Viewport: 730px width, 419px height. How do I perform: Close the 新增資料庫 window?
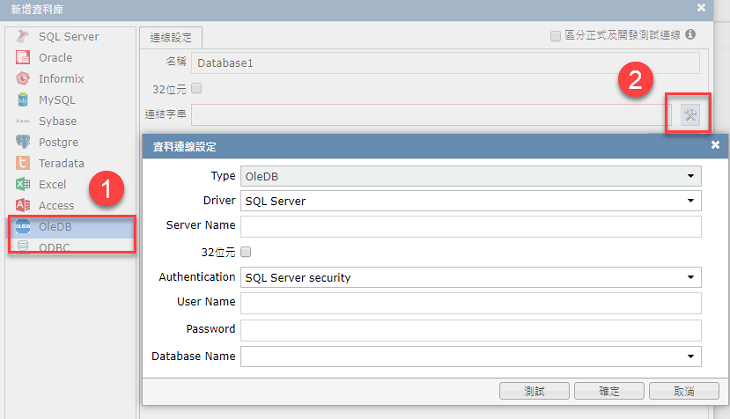[701, 7]
